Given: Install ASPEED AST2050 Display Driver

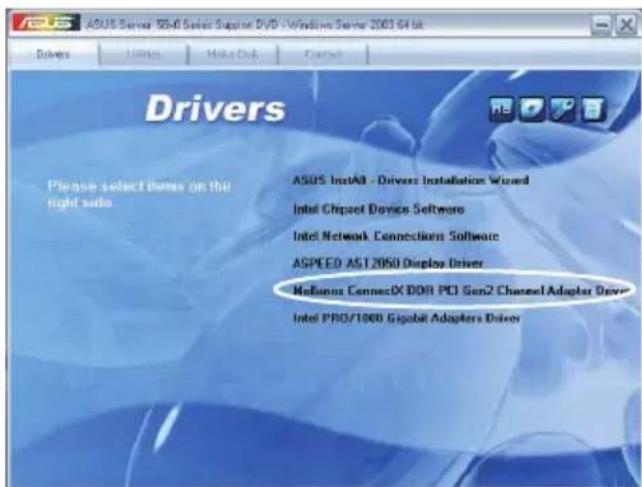Looking at the screenshot, I should tap(388, 263).
